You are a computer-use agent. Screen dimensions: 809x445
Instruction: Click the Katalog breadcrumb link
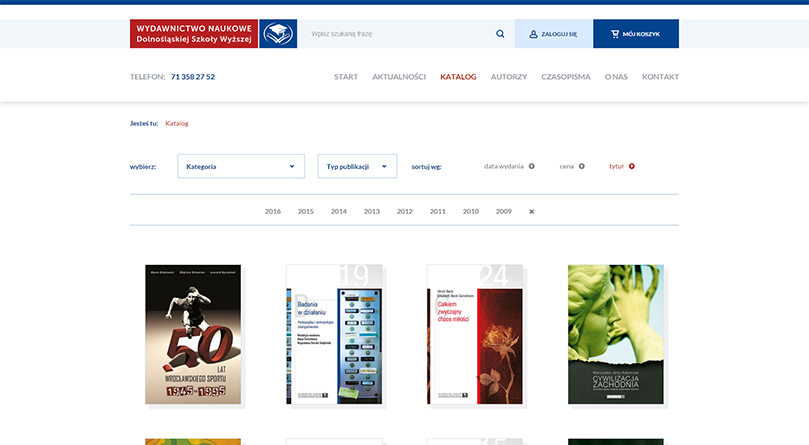click(x=176, y=123)
